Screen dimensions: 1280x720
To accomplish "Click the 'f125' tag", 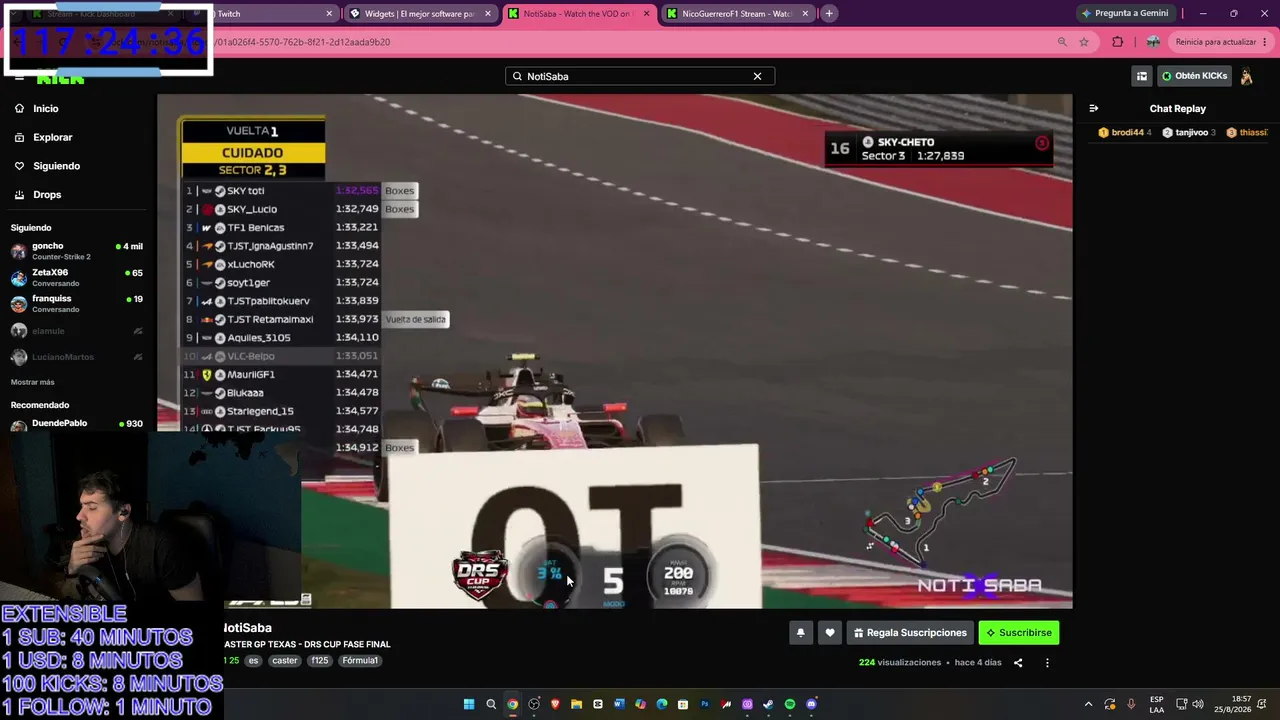I will (x=320, y=660).
